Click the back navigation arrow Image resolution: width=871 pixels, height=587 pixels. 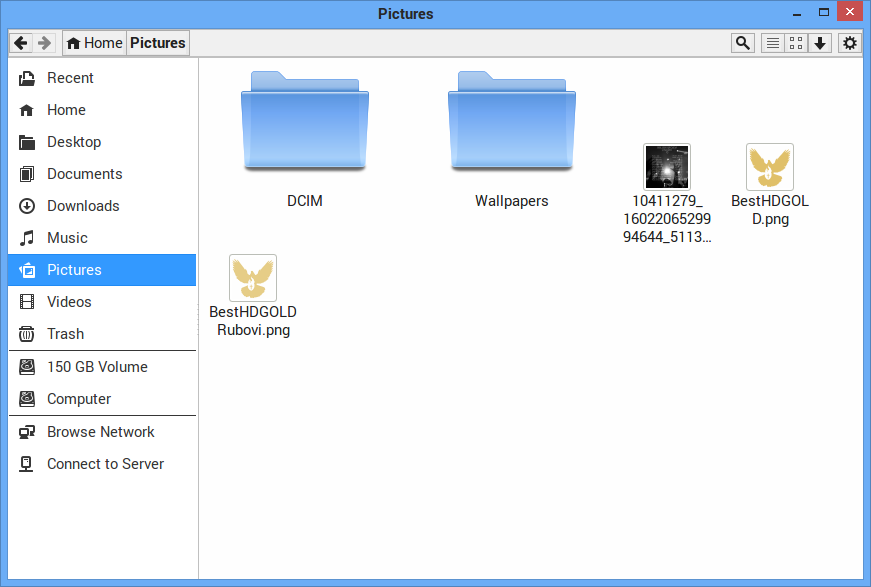point(21,43)
